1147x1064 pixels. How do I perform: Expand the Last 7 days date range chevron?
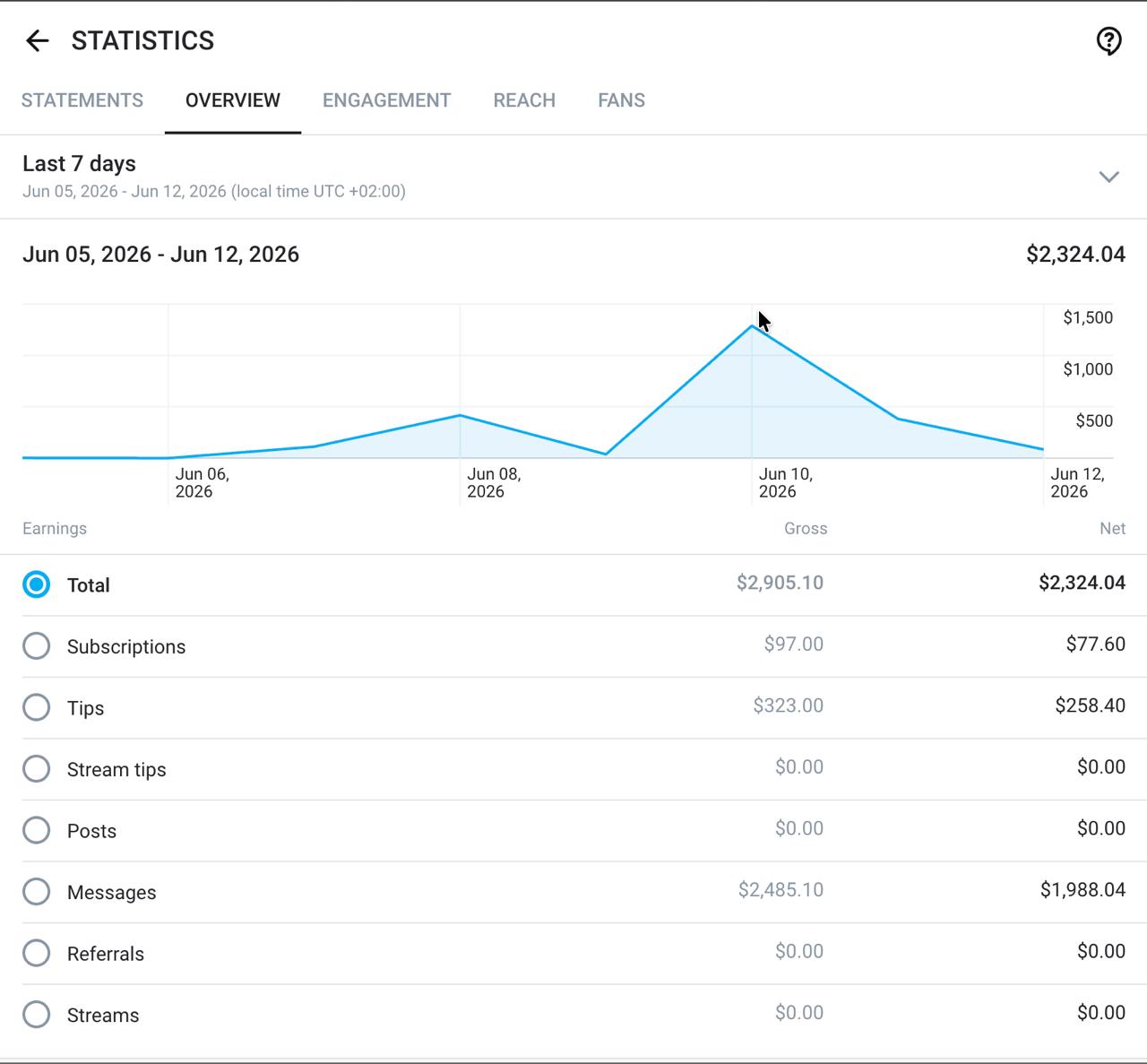click(x=1109, y=177)
